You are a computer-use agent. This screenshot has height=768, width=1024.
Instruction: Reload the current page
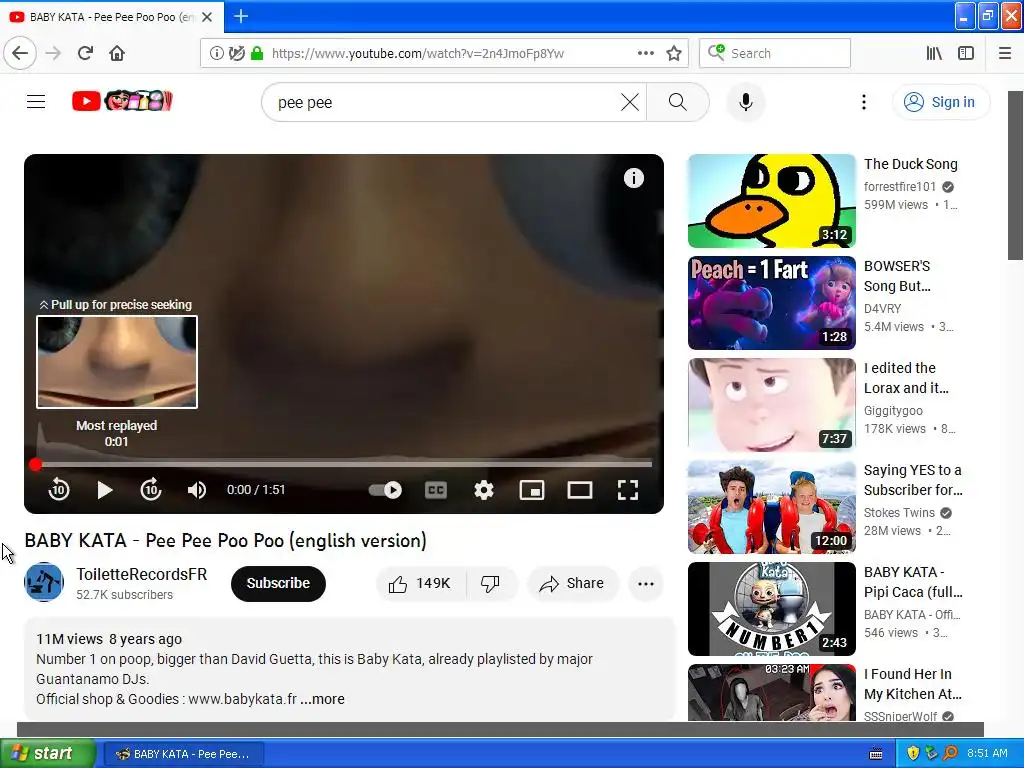[86, 53]
